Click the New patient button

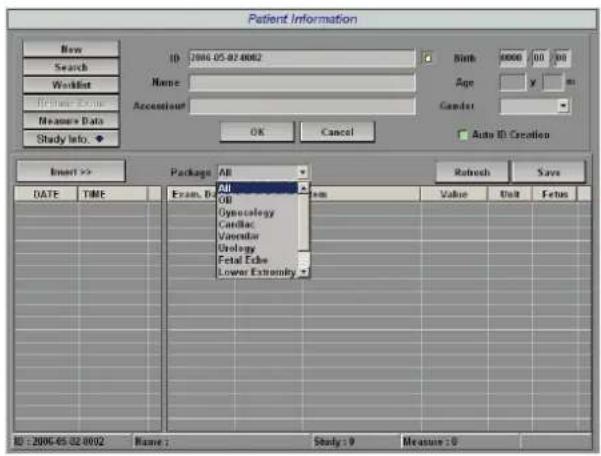point(71,49)
